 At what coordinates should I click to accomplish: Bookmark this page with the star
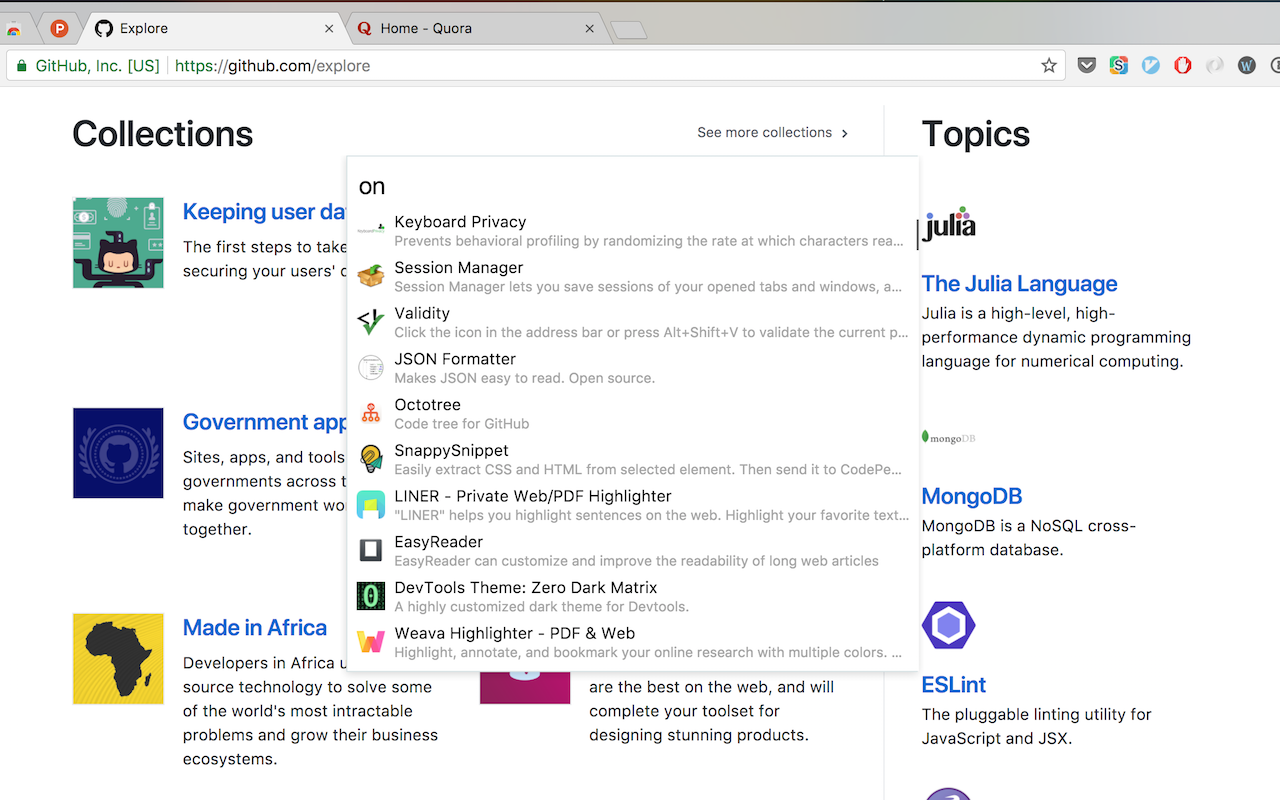coord(1049,66)
